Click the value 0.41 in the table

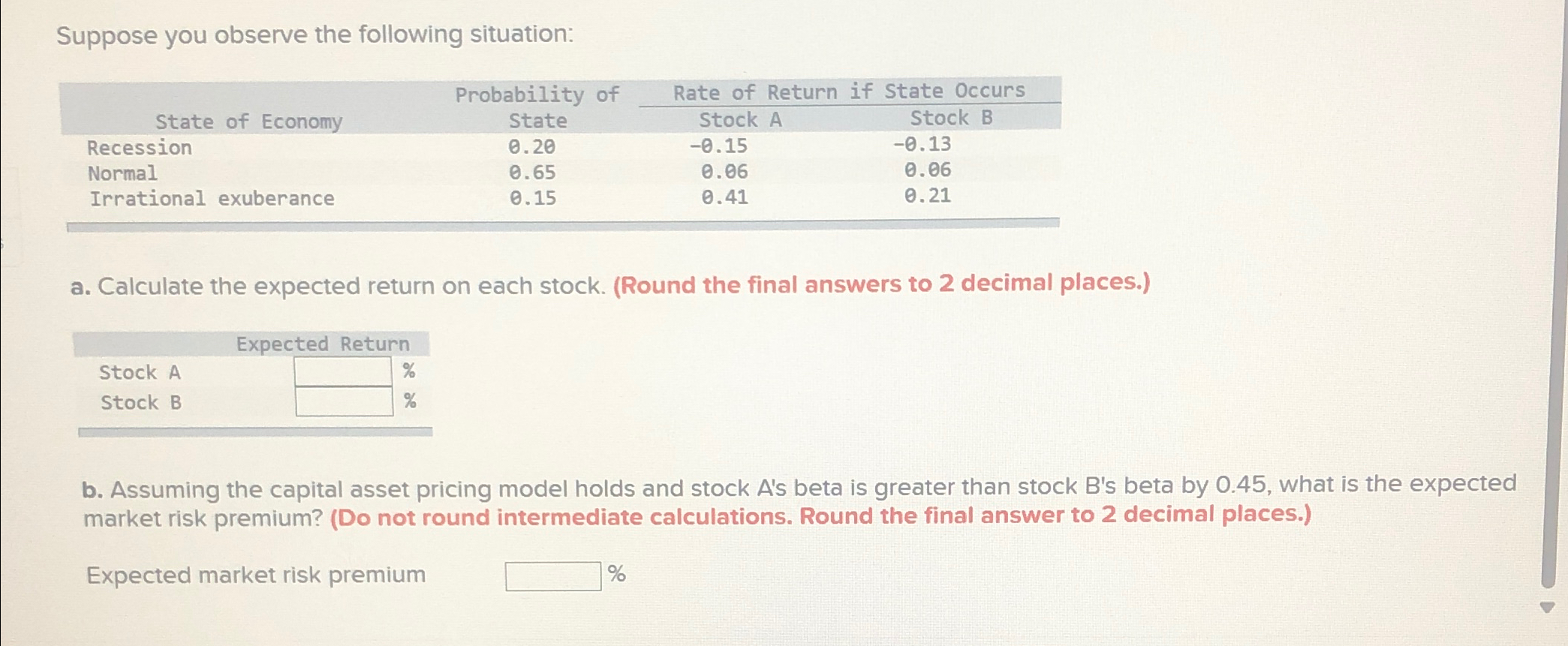tap(724, 198)
